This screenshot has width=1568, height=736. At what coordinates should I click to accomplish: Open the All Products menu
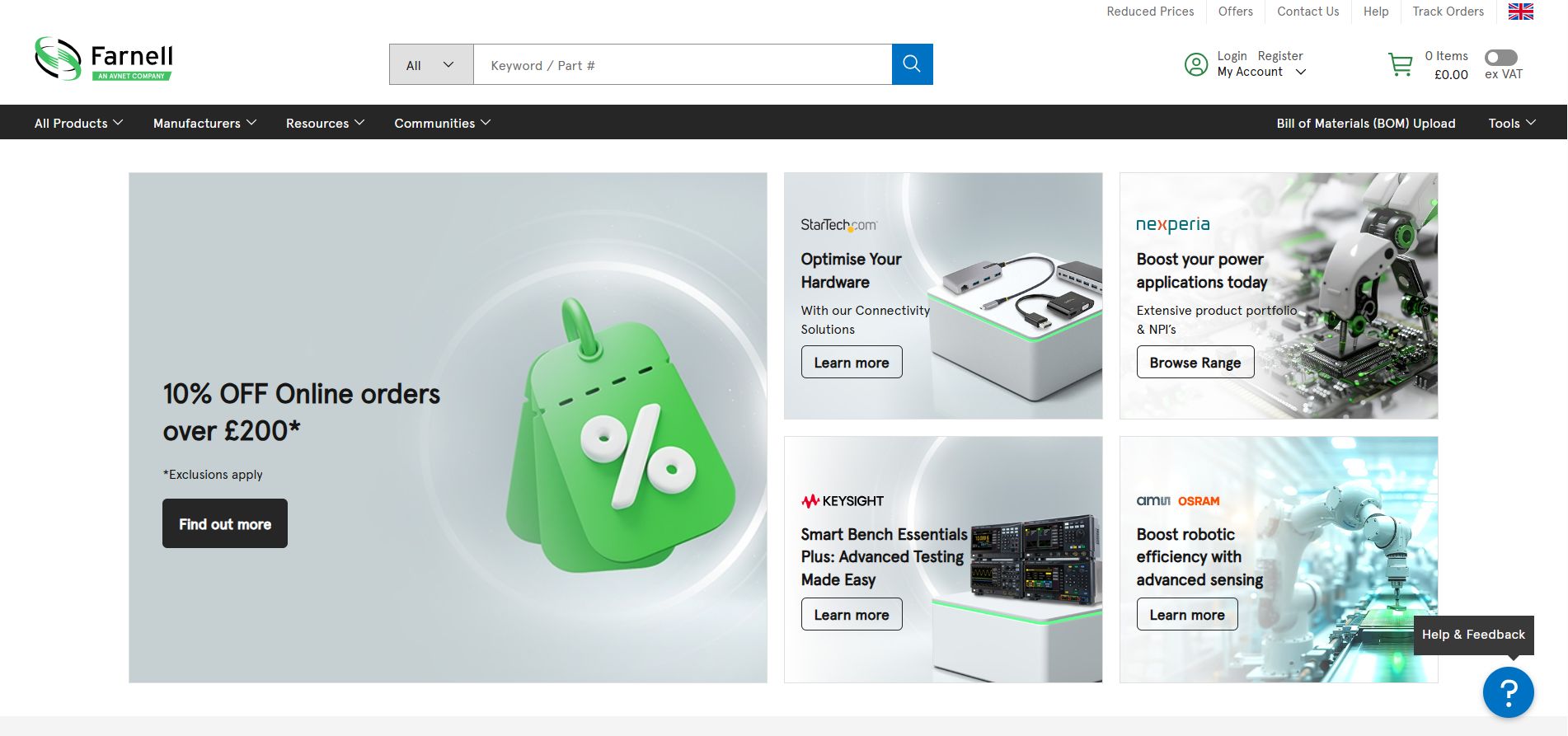point(78,123)
